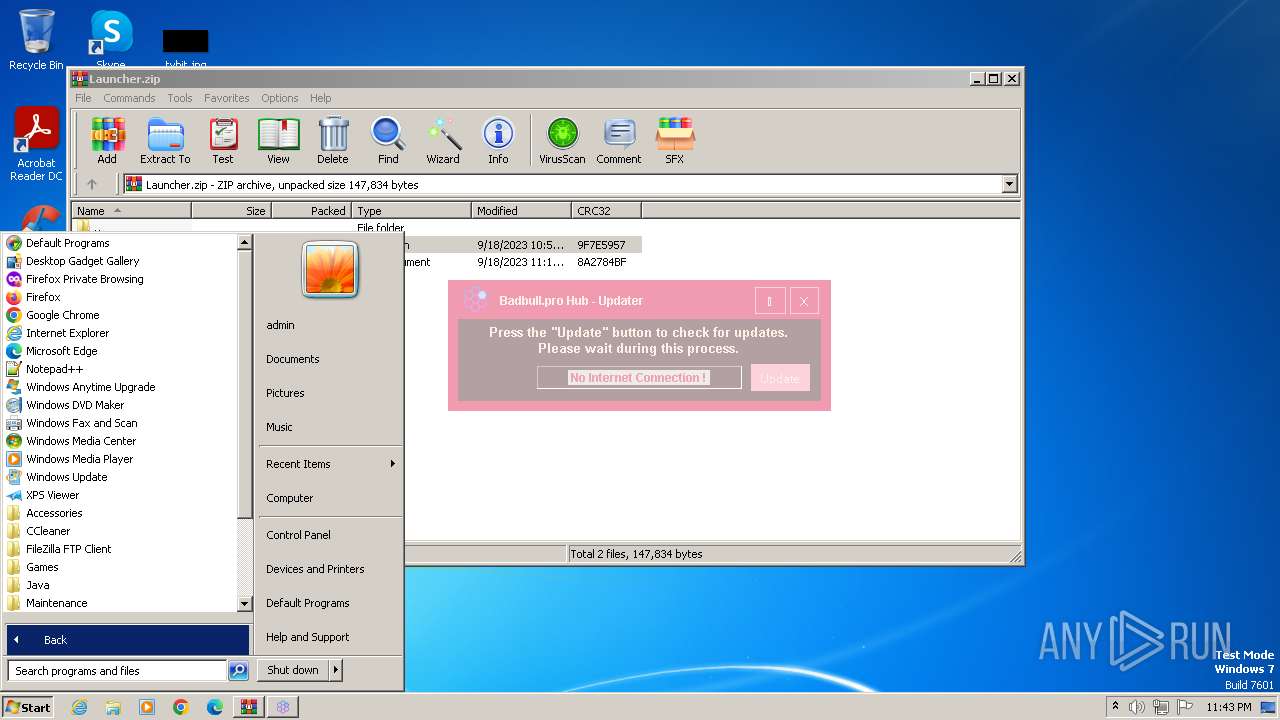Open Devices and Printers
Screen dimensions: 1280x720
coord(315,569)
